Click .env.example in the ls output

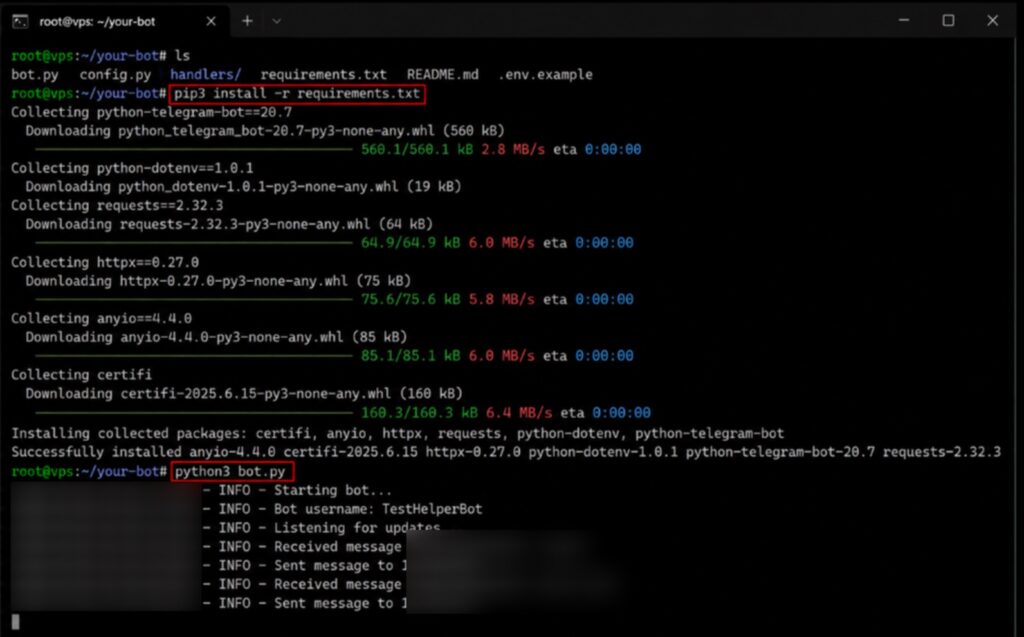[545, 74]
